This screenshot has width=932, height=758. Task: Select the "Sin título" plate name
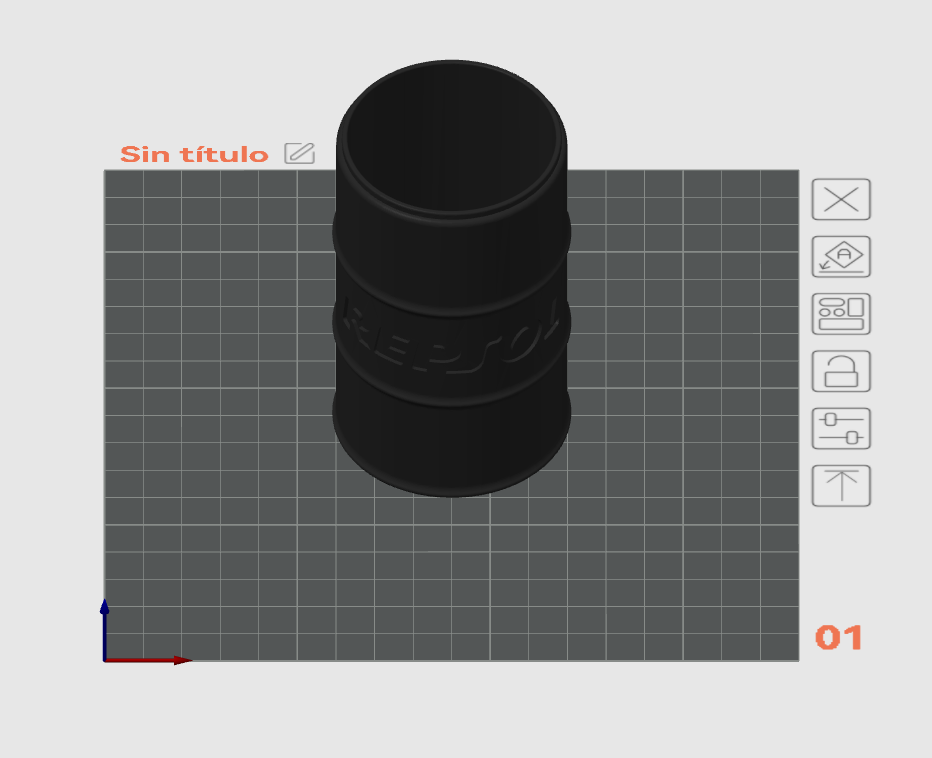tap(194, 154)
